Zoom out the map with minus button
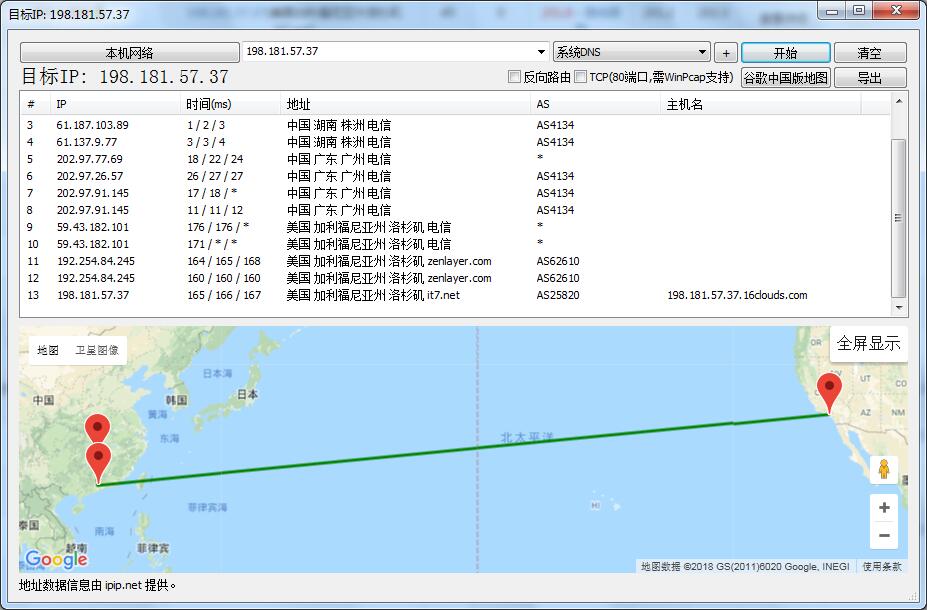Screen dimensions: 927x610 [x=883, y=536]
